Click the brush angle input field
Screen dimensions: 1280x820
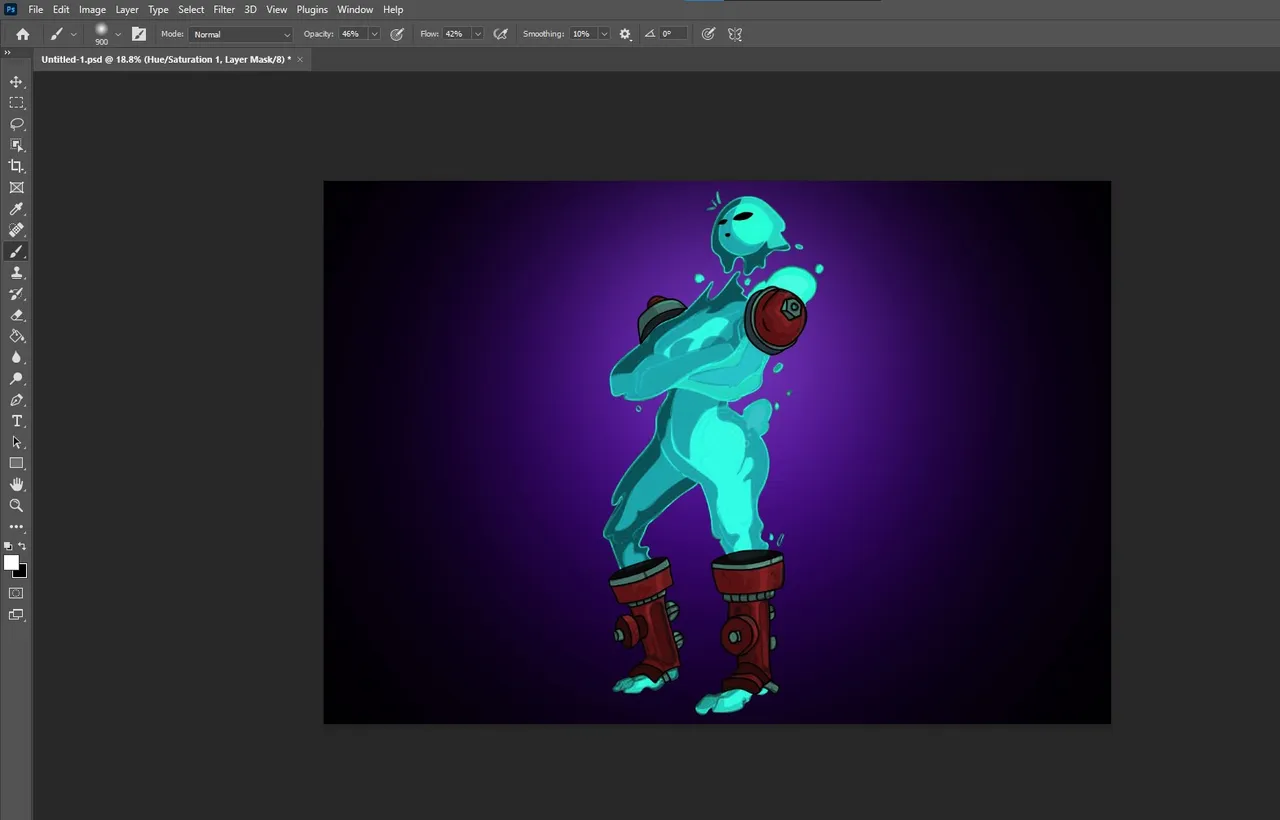[673, 34]
